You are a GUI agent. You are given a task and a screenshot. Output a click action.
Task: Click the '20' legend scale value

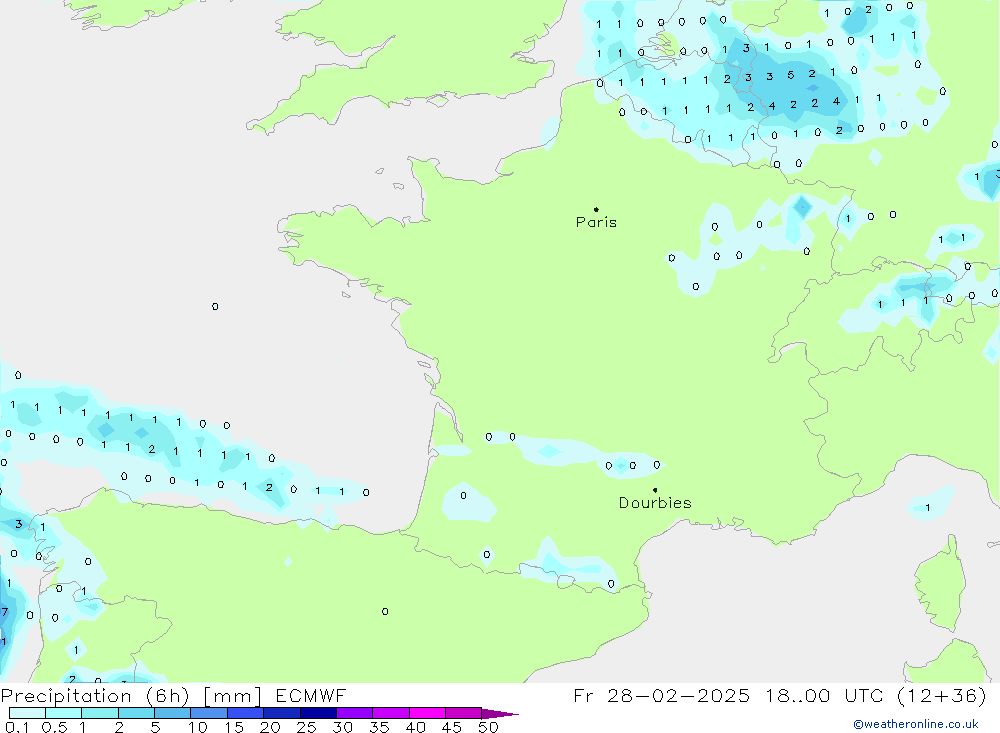[270, 727]
